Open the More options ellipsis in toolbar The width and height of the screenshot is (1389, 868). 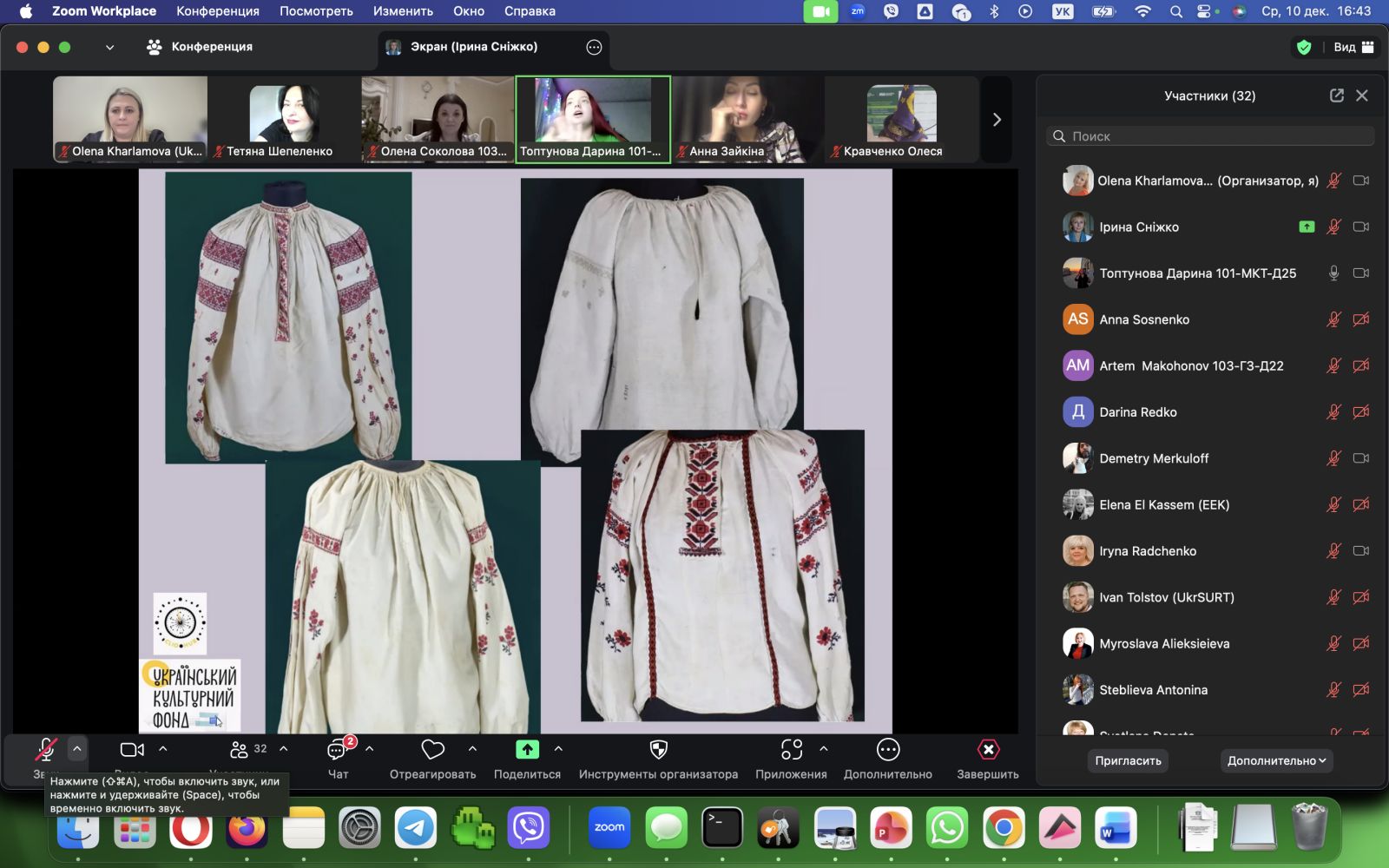click(x=887, y=750)
